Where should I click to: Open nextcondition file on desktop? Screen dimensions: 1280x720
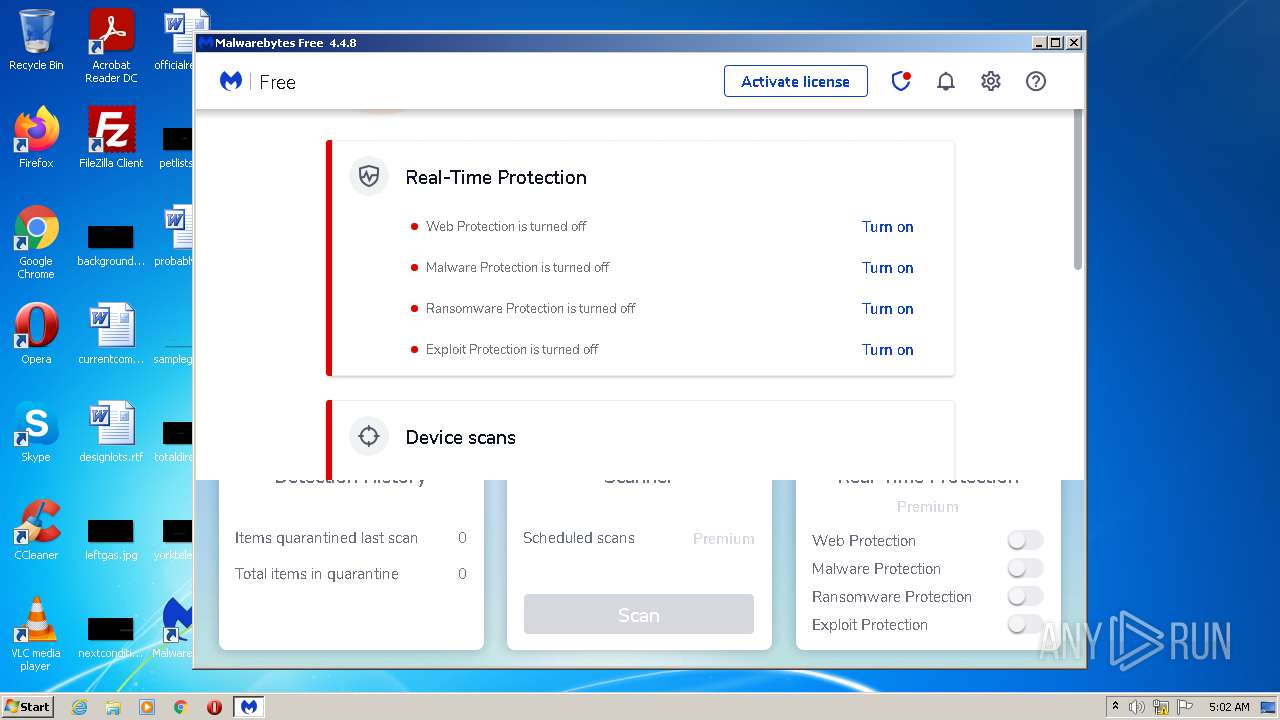(x=111, y=638)
